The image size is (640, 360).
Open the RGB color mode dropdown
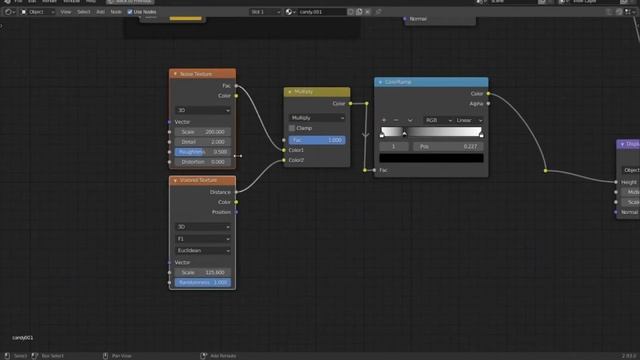click(438, 120)
